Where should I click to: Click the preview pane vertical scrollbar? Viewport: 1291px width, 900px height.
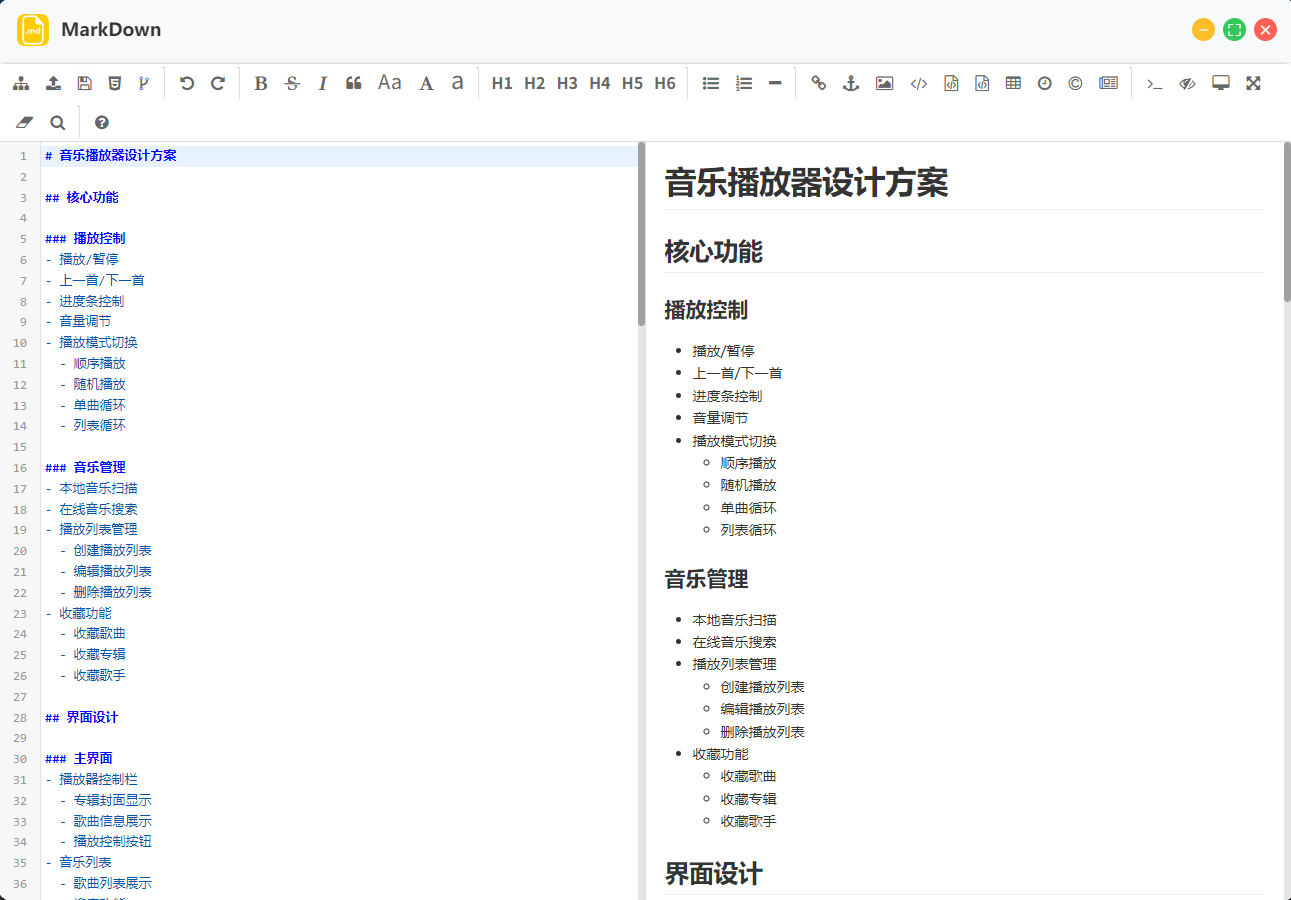(1287, 223)
